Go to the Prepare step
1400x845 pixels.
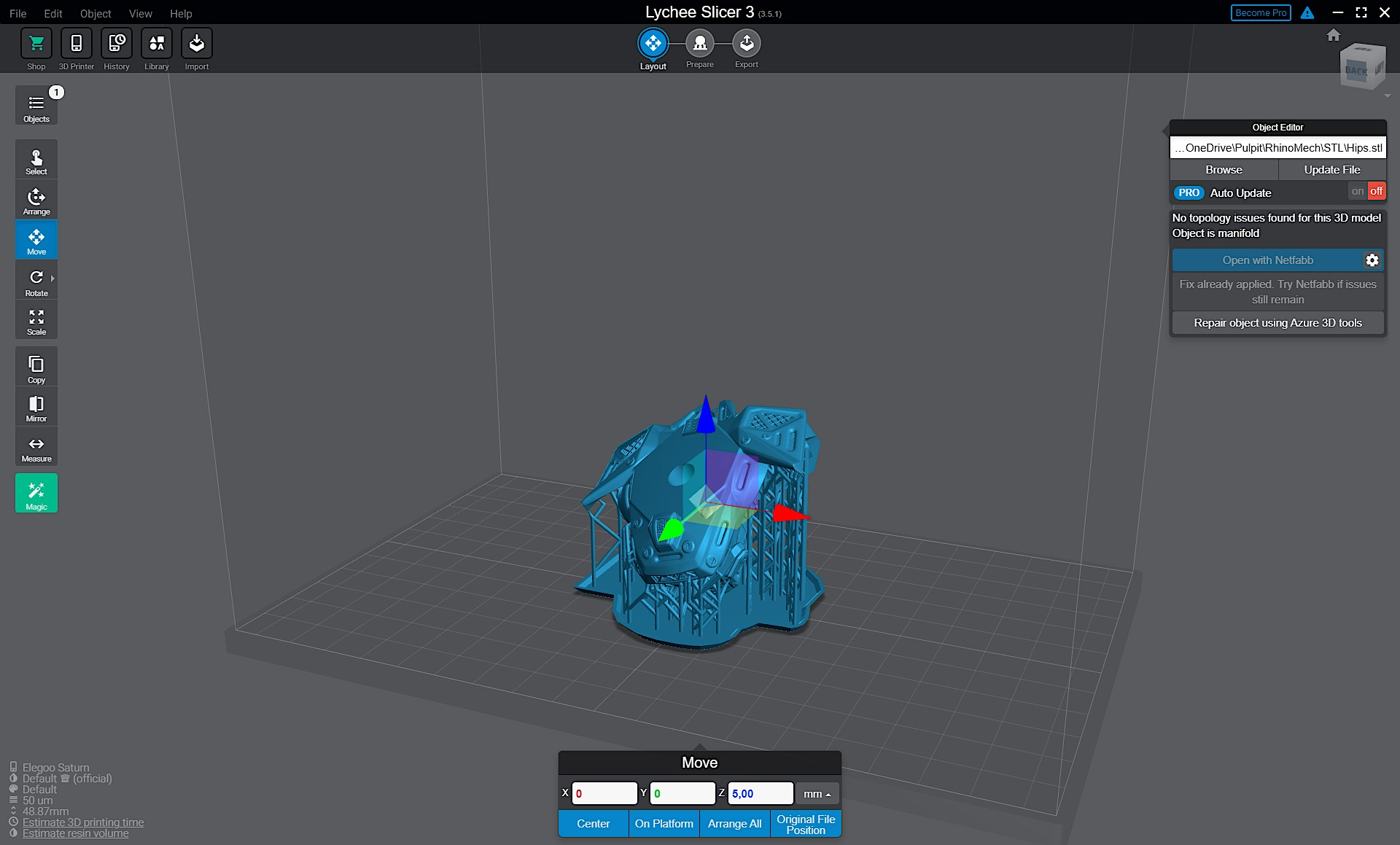click(x=700, y=44)
